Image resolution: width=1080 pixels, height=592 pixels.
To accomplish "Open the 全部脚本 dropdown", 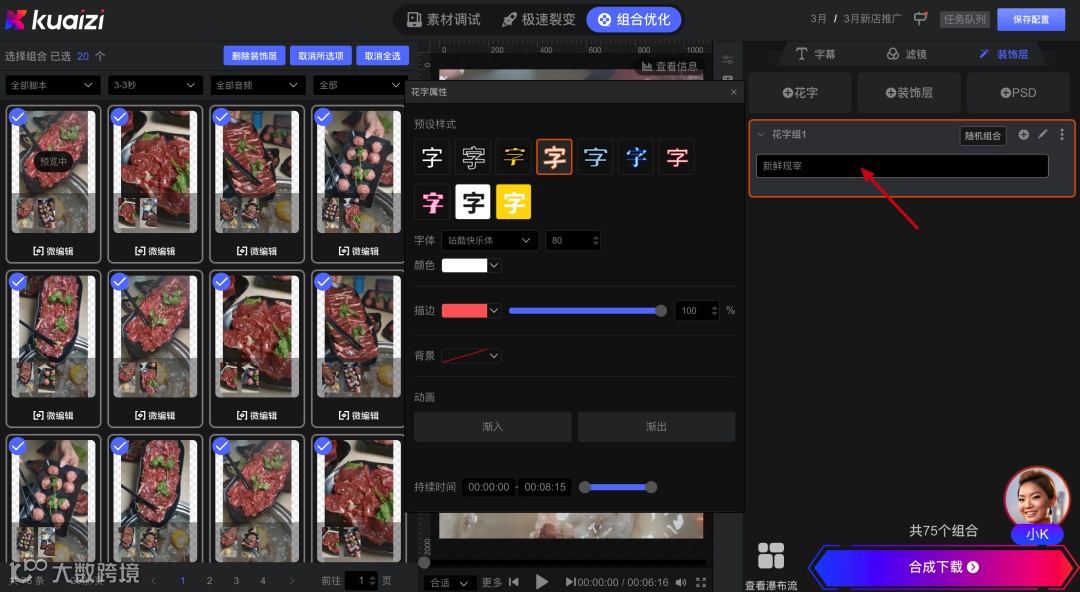I will pyautogui.click(x=52, y=85).
